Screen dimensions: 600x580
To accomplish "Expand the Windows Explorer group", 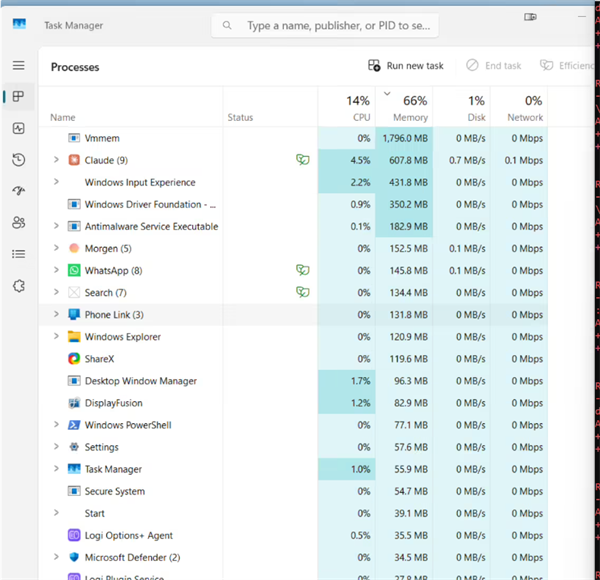I will 56,336.
